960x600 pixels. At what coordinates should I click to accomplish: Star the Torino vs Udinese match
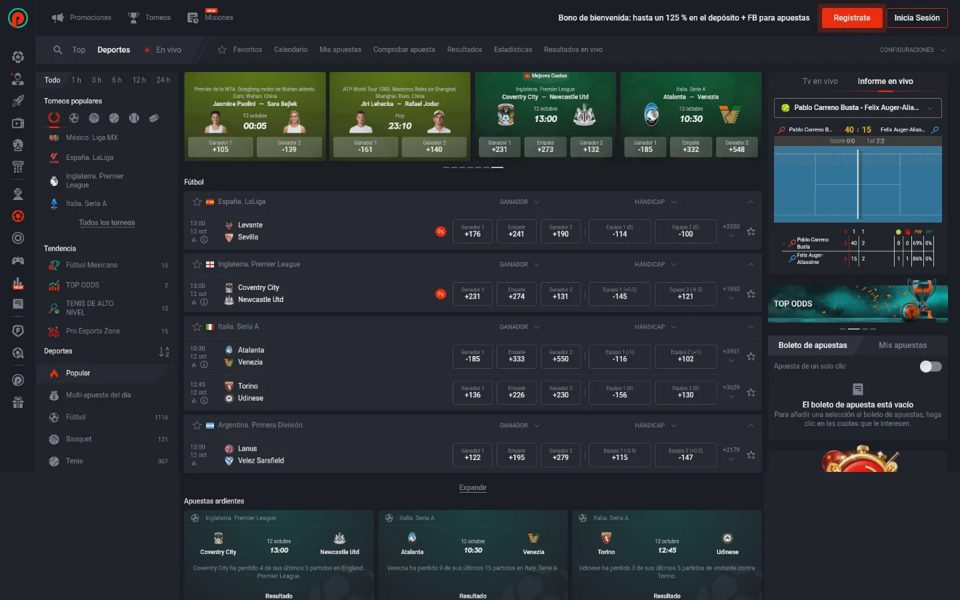pyautogui.click(x=751, y=392)
